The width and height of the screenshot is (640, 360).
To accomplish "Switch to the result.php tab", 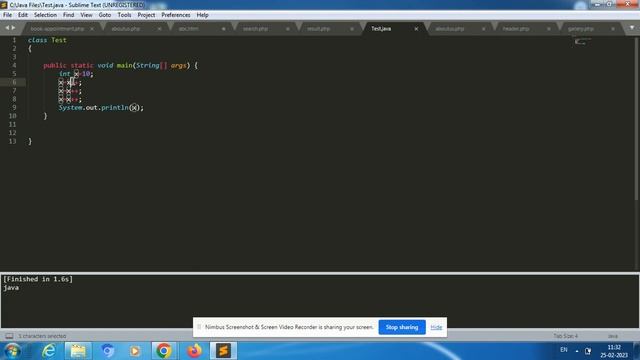I will click(x=318, y=29).
